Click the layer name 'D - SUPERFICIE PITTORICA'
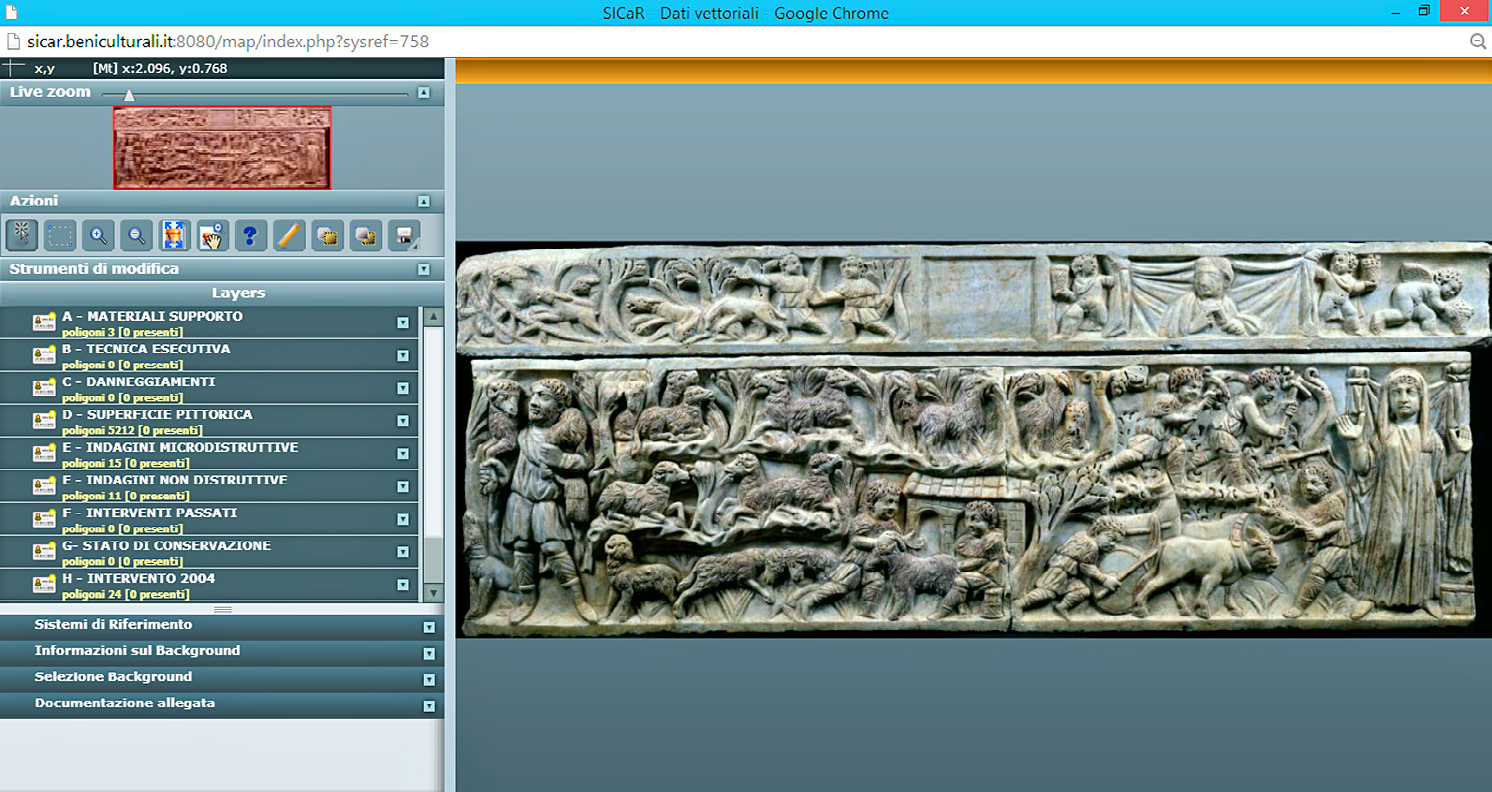Viewport: 1492px width, 792px height. point(157,414)
